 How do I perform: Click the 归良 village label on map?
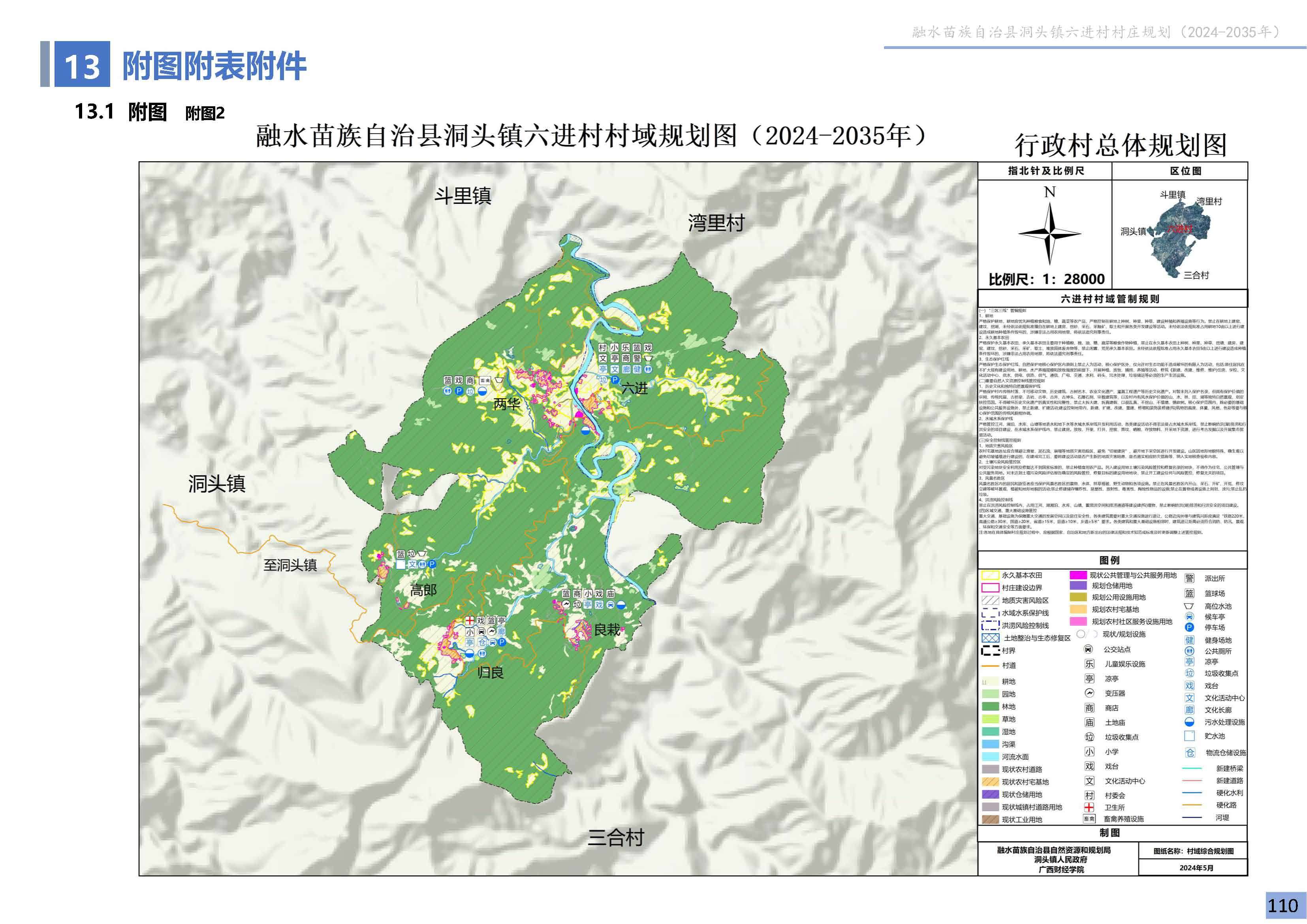pos(490,672)
